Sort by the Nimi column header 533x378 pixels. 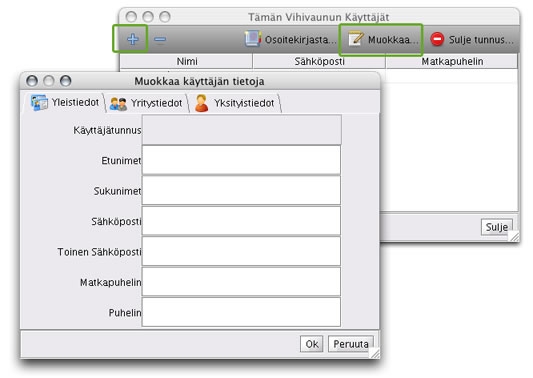[x=187, y=62]
